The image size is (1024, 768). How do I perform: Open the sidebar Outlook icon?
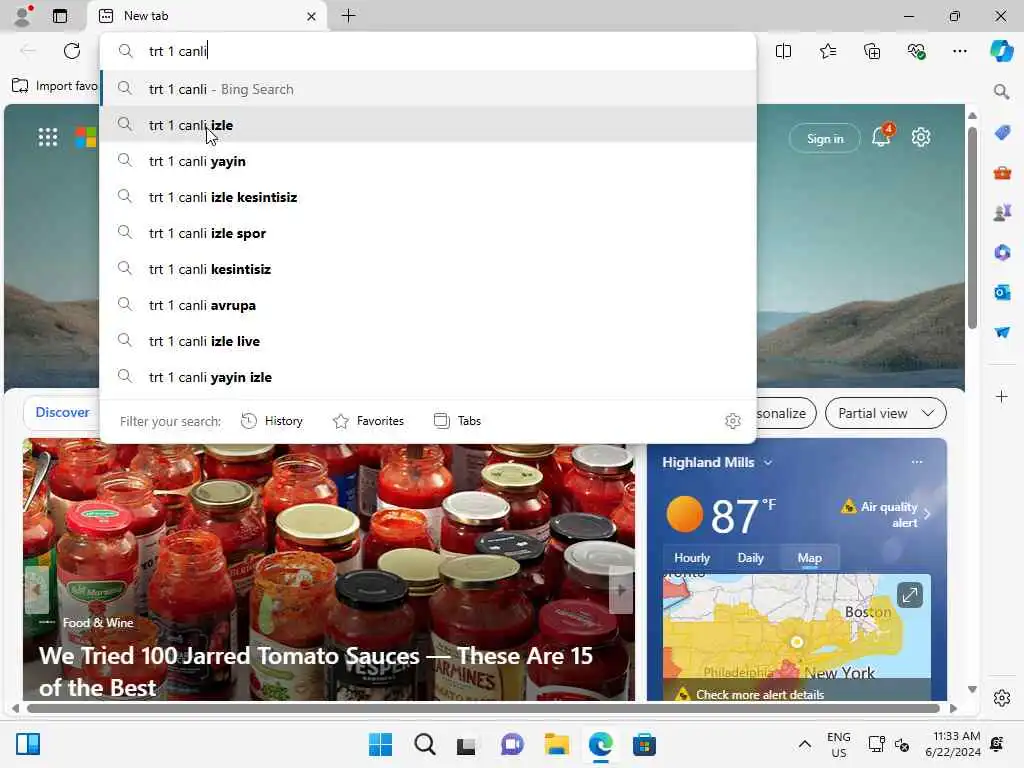(1002, 292)
